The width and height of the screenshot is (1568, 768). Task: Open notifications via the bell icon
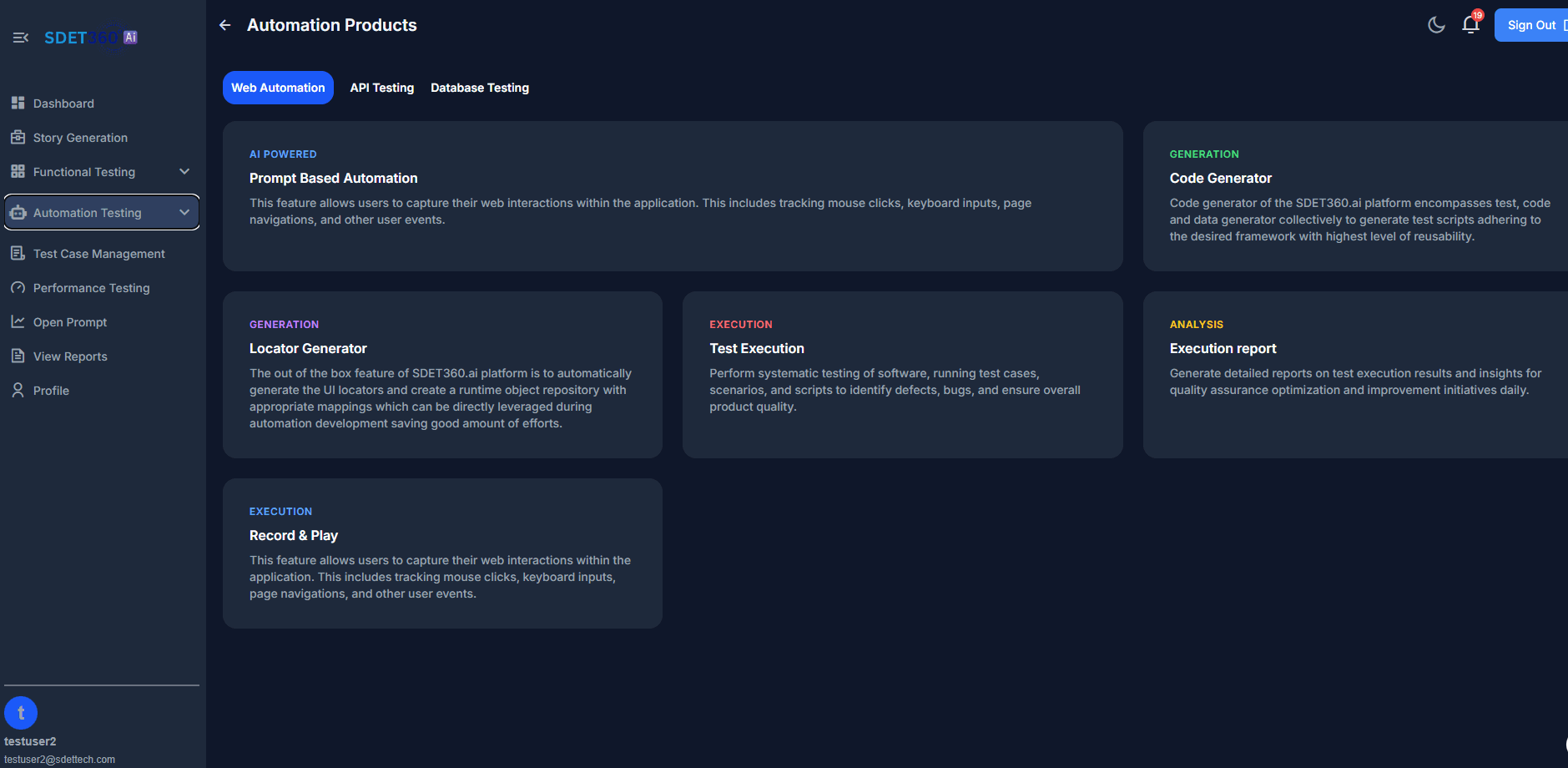coord(1470,25)
